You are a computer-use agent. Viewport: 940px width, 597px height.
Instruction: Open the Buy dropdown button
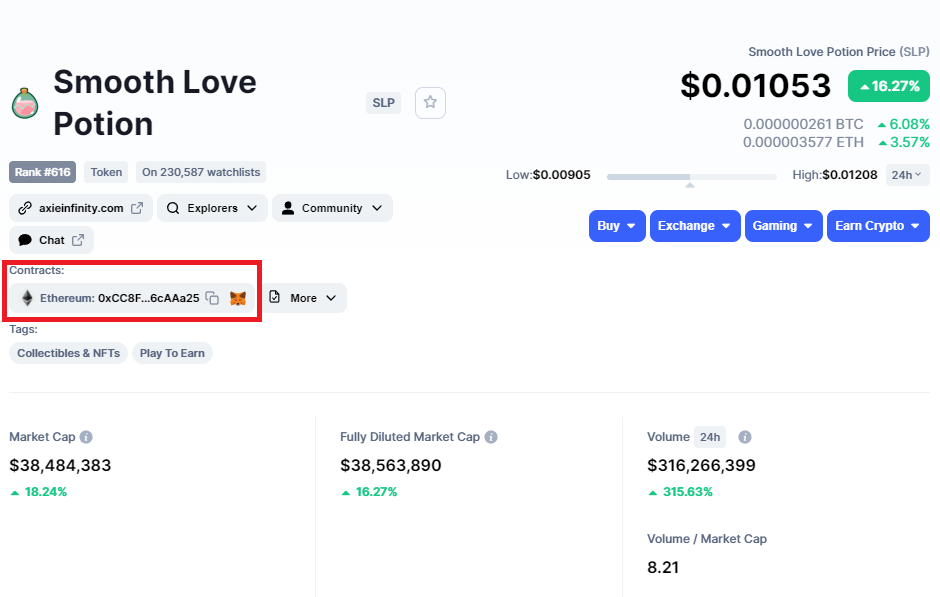(617, 226)
